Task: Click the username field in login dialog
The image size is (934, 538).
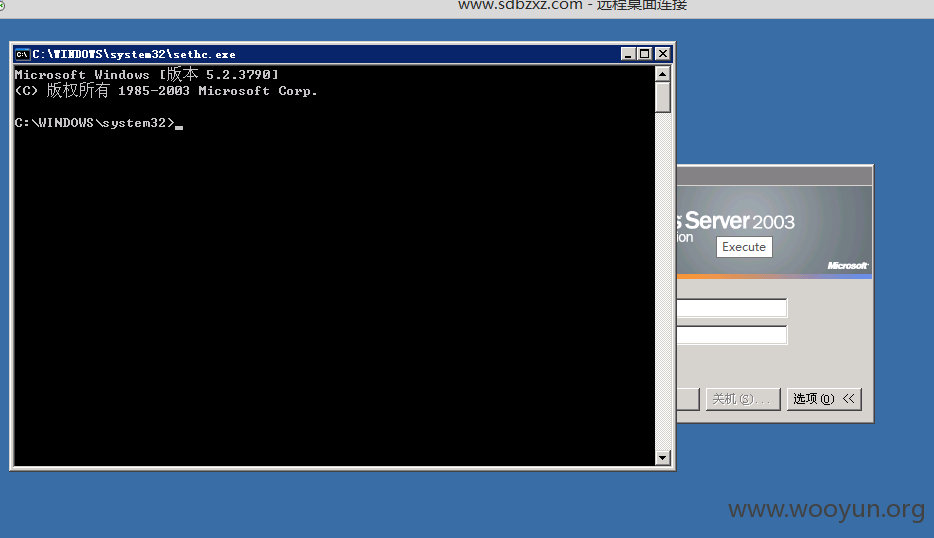Action: (x=731, y=308)
